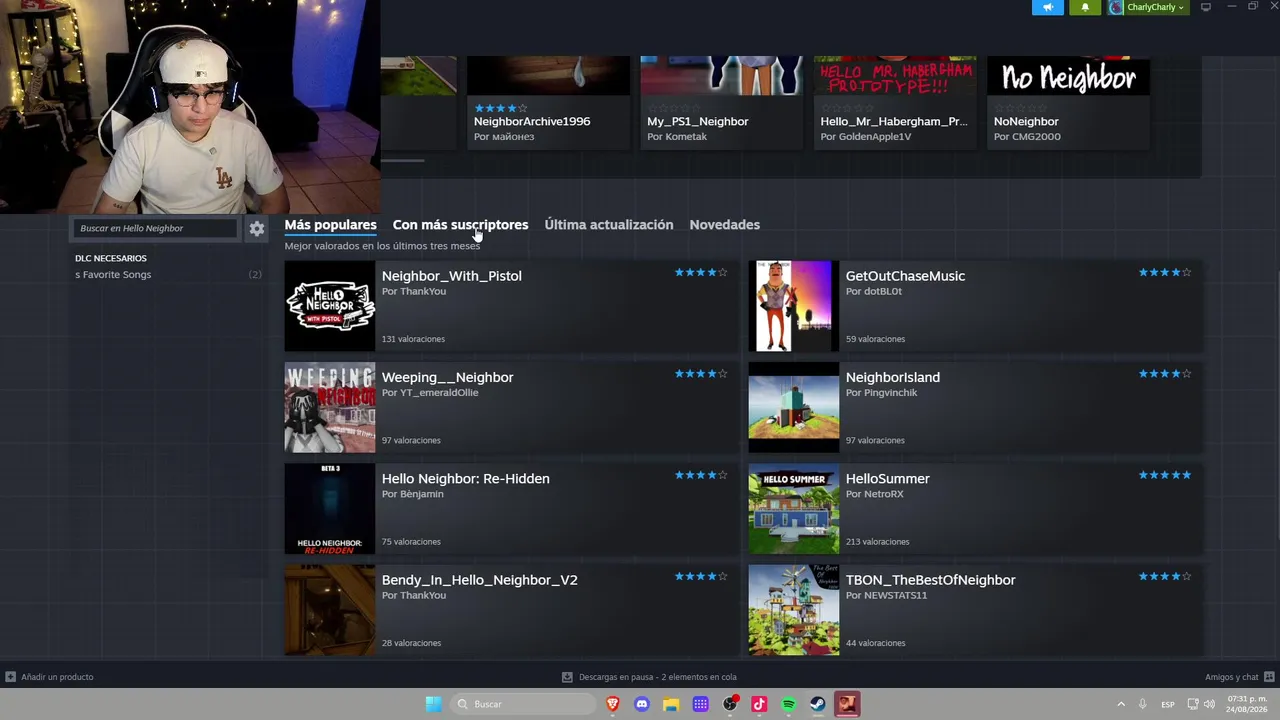Click the Hello Neighbor: Re-Hidden title

click(x=466, y=479)
